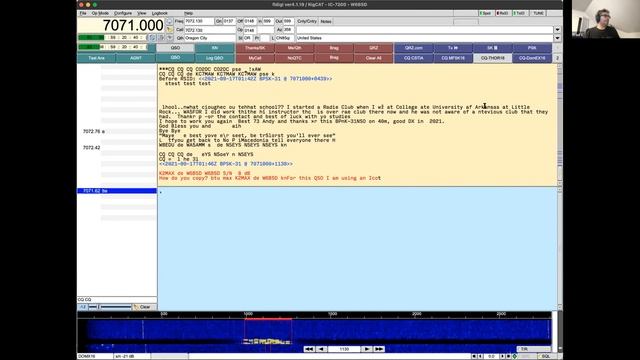The width and height of the screenshot is (640, 360).
Task: Click the CQ-THOR16 macro button
Action: pyautogui.click(x=492, y=58)
